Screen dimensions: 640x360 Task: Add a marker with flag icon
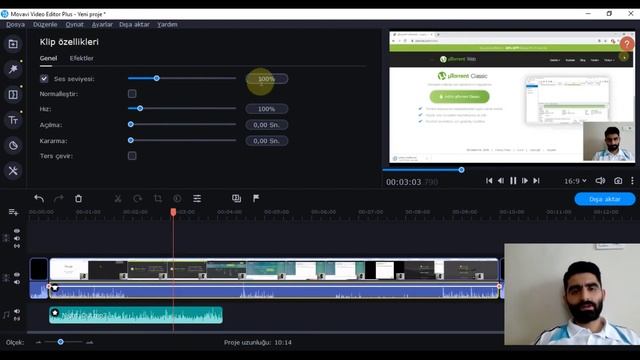pyautogui.click(x=256, y=199)
